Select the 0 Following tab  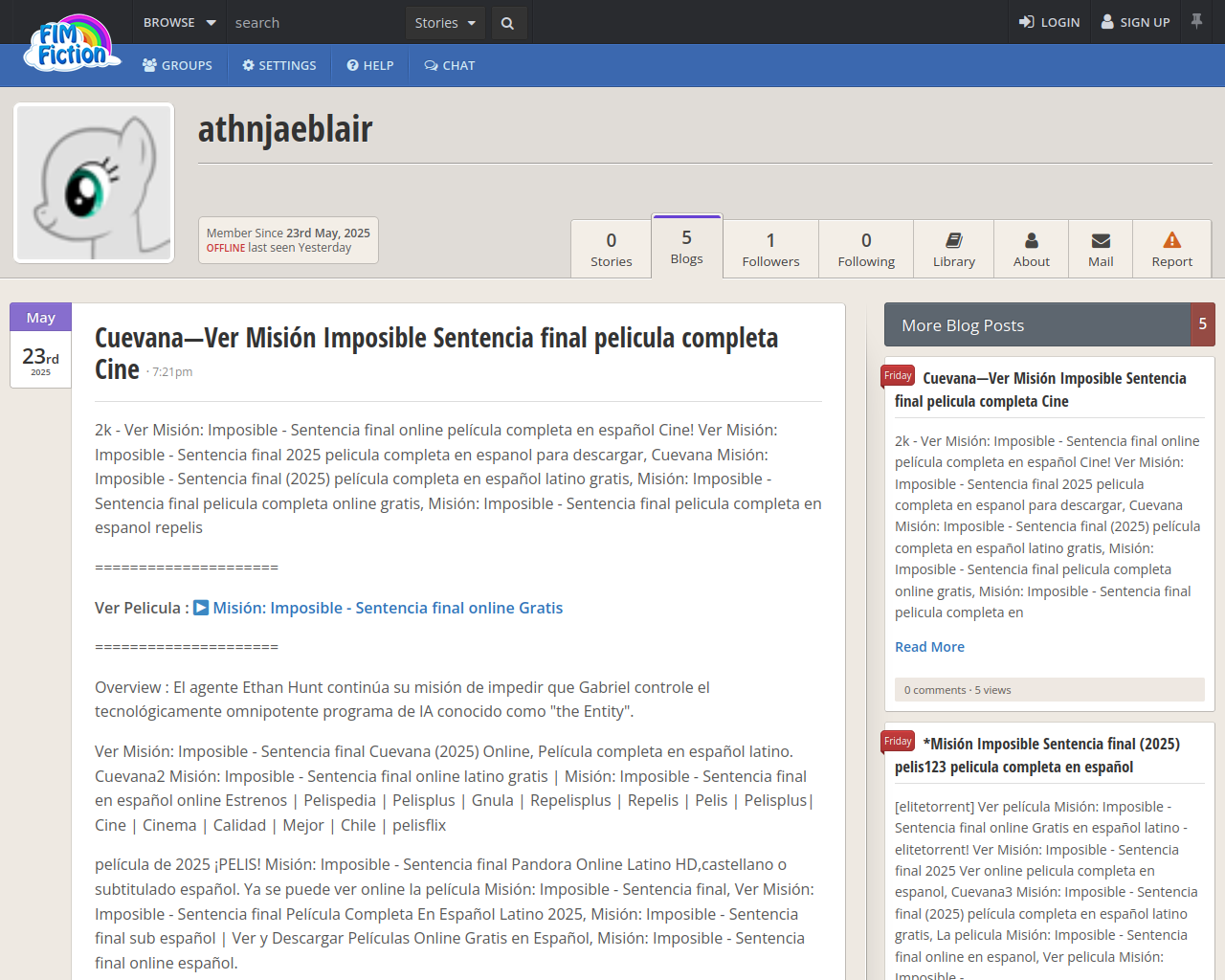tap(866, 249)
